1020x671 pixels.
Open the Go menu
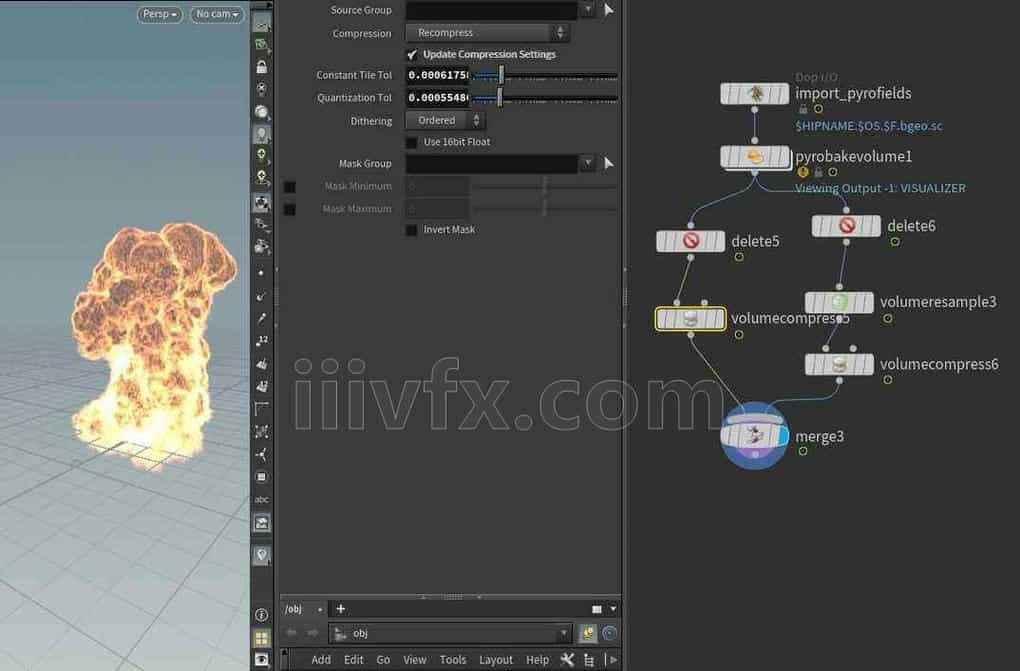pyautogui.click(x=383, y=660)
